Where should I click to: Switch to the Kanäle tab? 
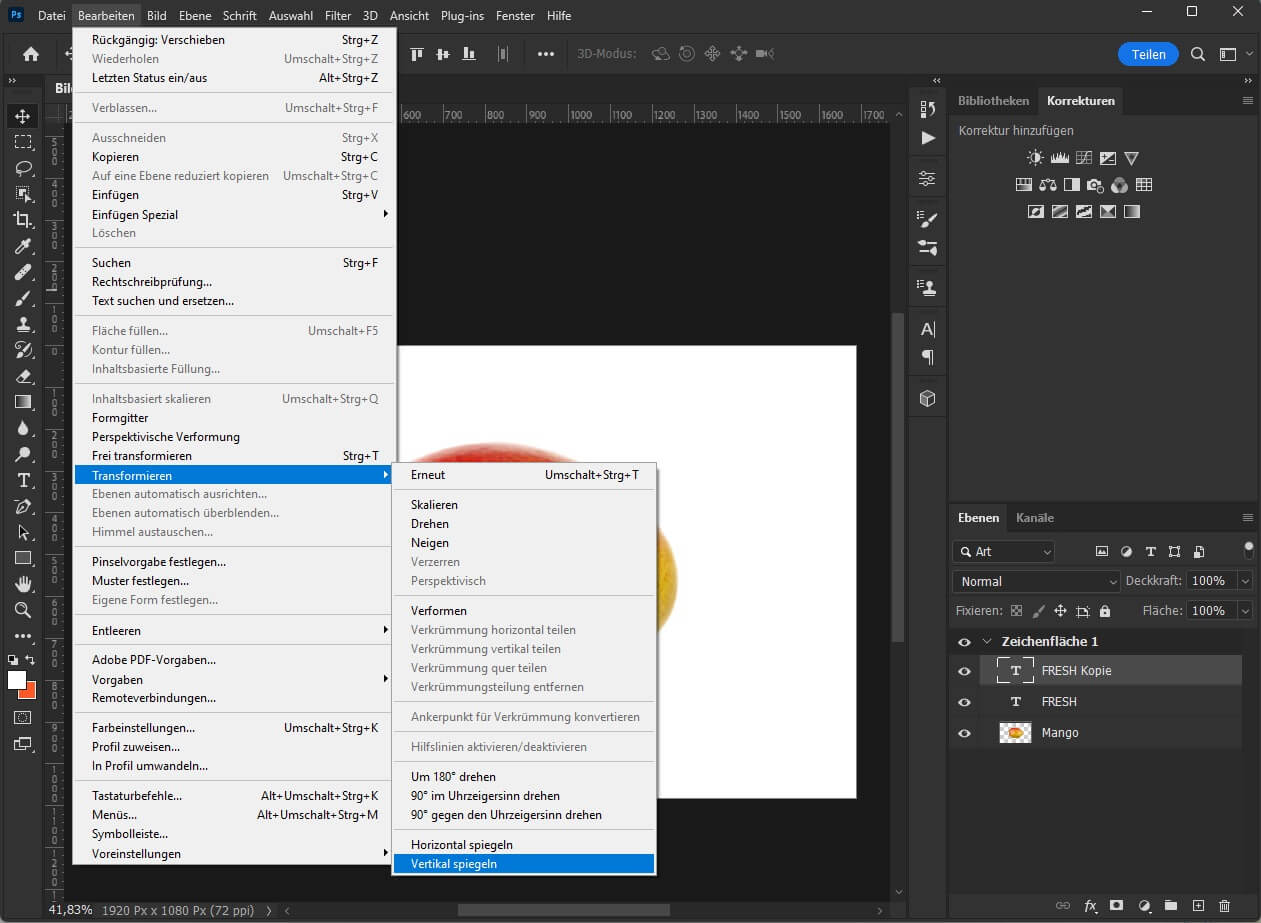(1035, 517)
